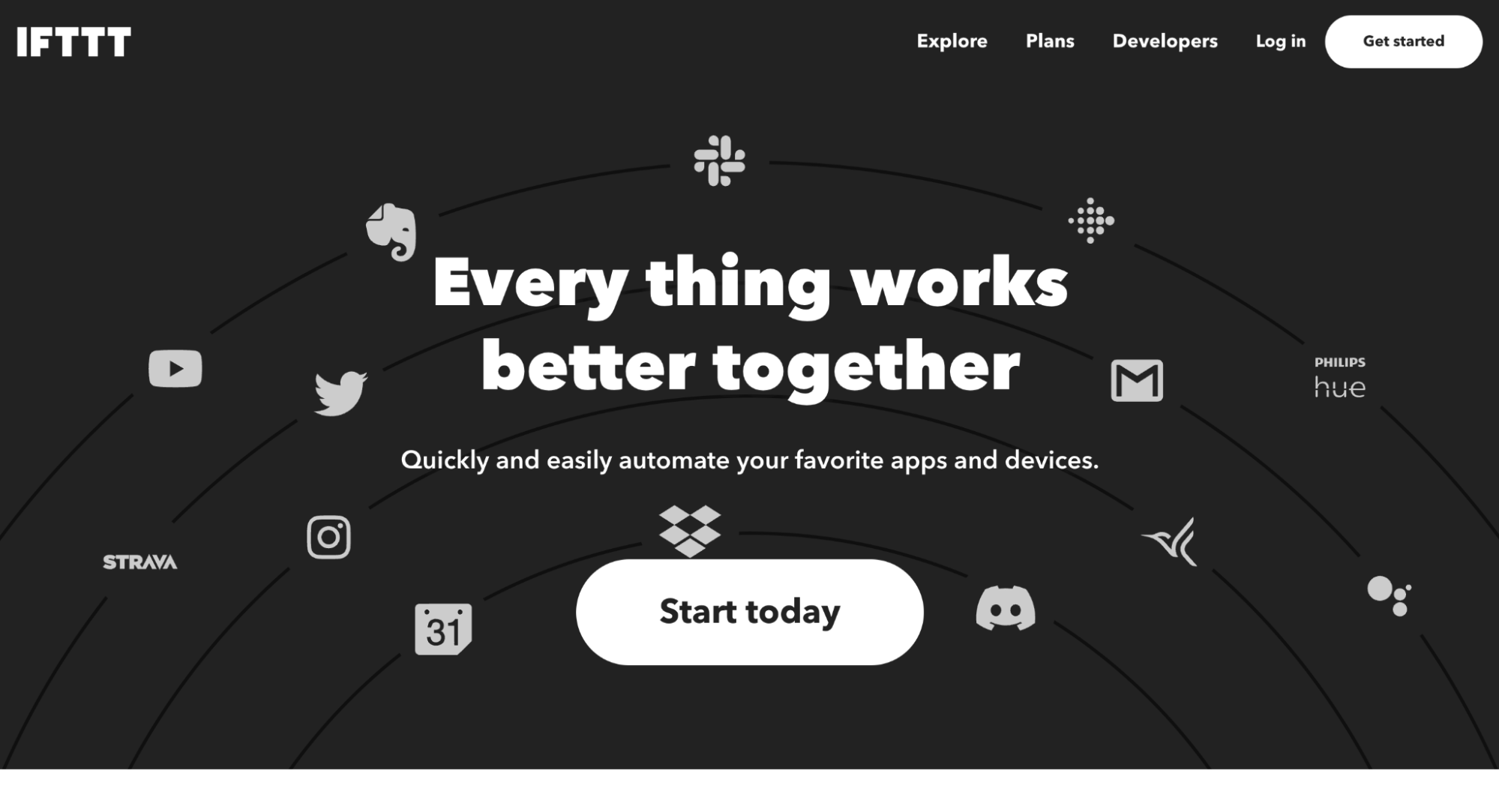Click the Instagram icon
Image resolution: width=1499 pixels, height=812 pixels.
tap(328, 537)
